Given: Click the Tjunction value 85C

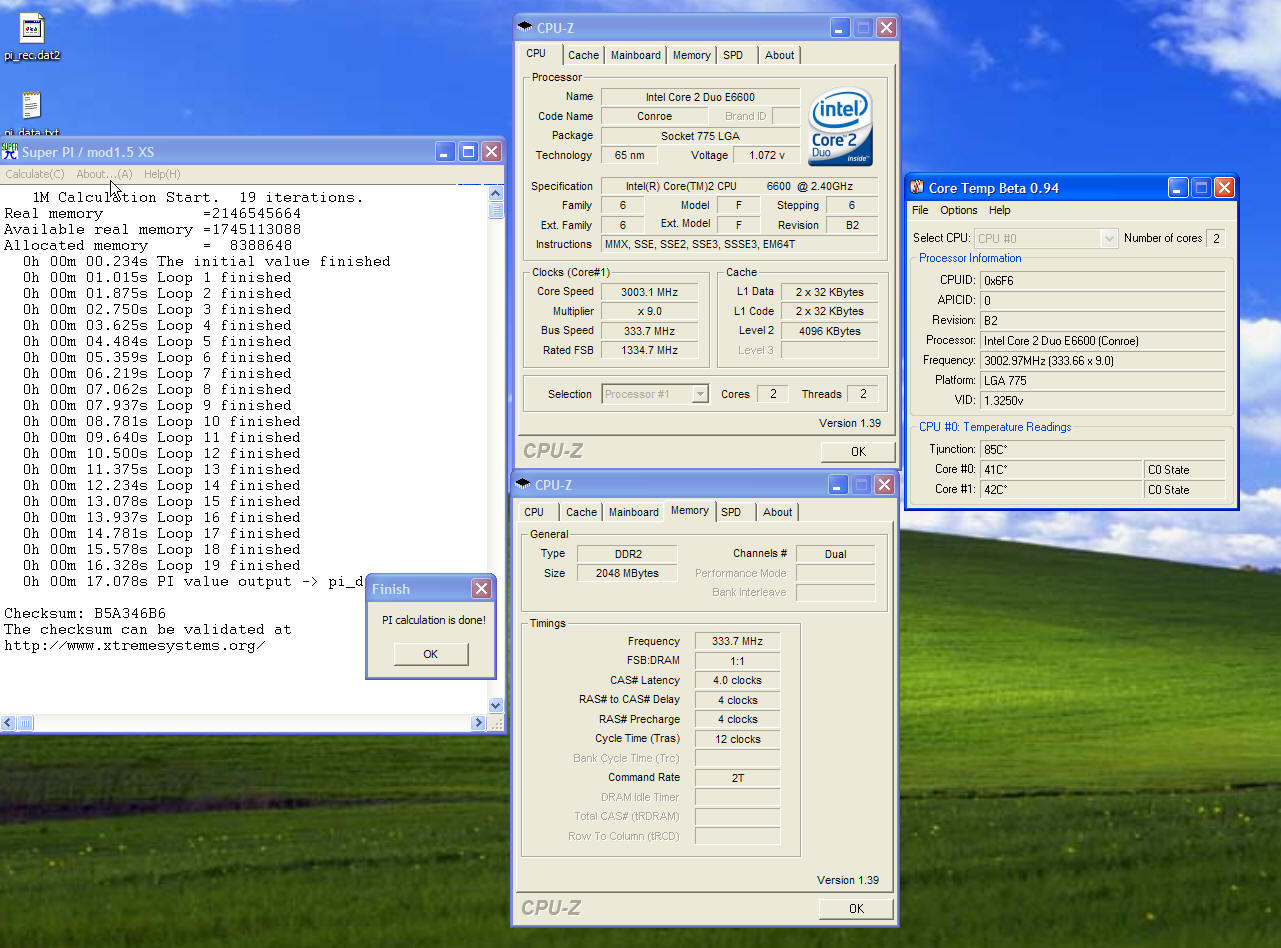Looking at the screenshot, I should click(x=1103, y=450).
